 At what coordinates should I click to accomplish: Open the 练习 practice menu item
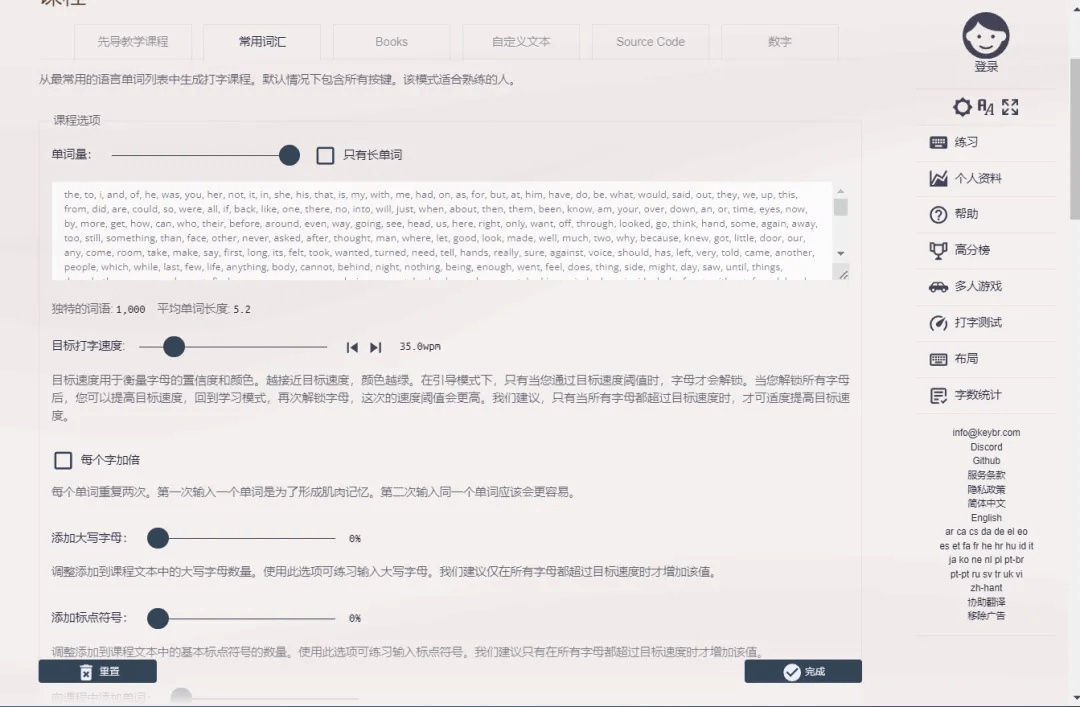(x=966, y=143)
